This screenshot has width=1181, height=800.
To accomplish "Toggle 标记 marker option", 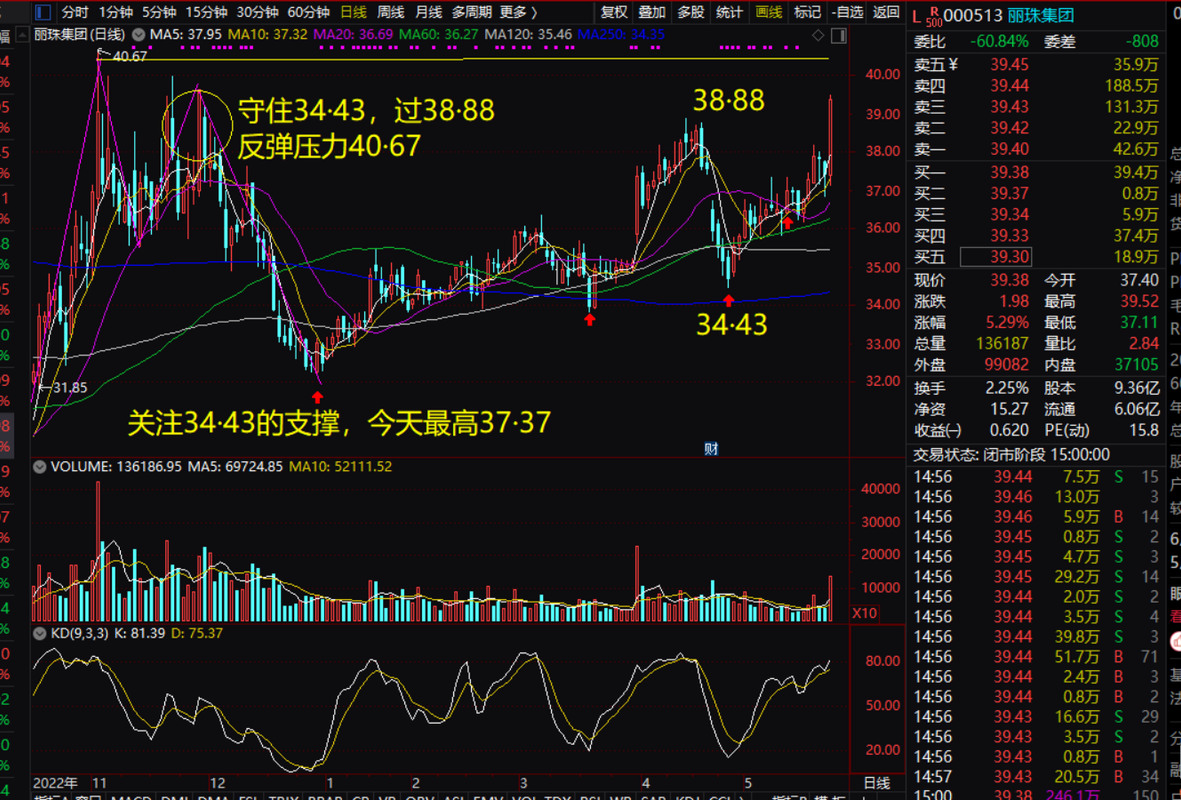I will tap(807, 12).
